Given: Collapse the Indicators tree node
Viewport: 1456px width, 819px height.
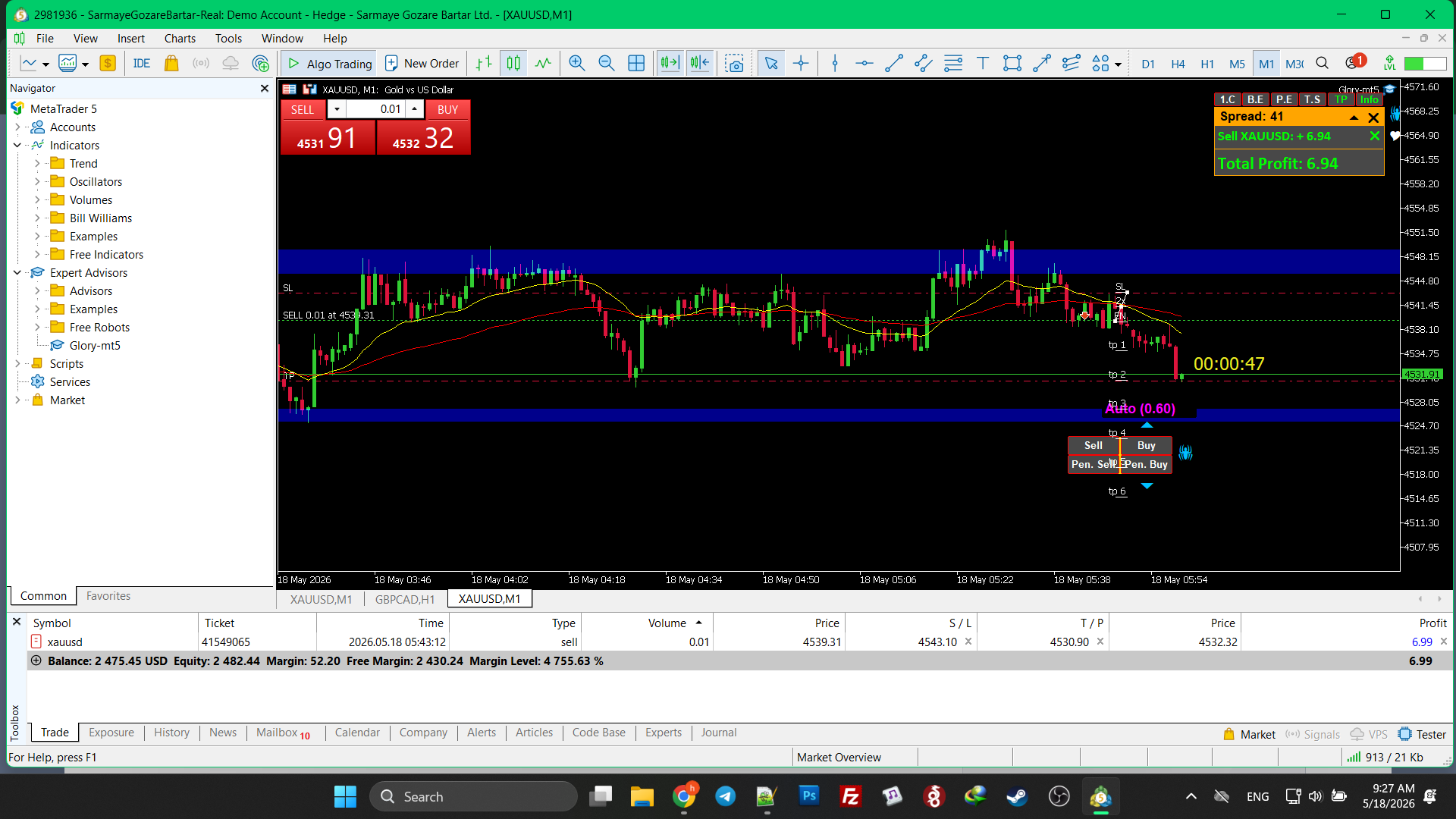Looking at the screenshot, I should click(x=17, y=146).
